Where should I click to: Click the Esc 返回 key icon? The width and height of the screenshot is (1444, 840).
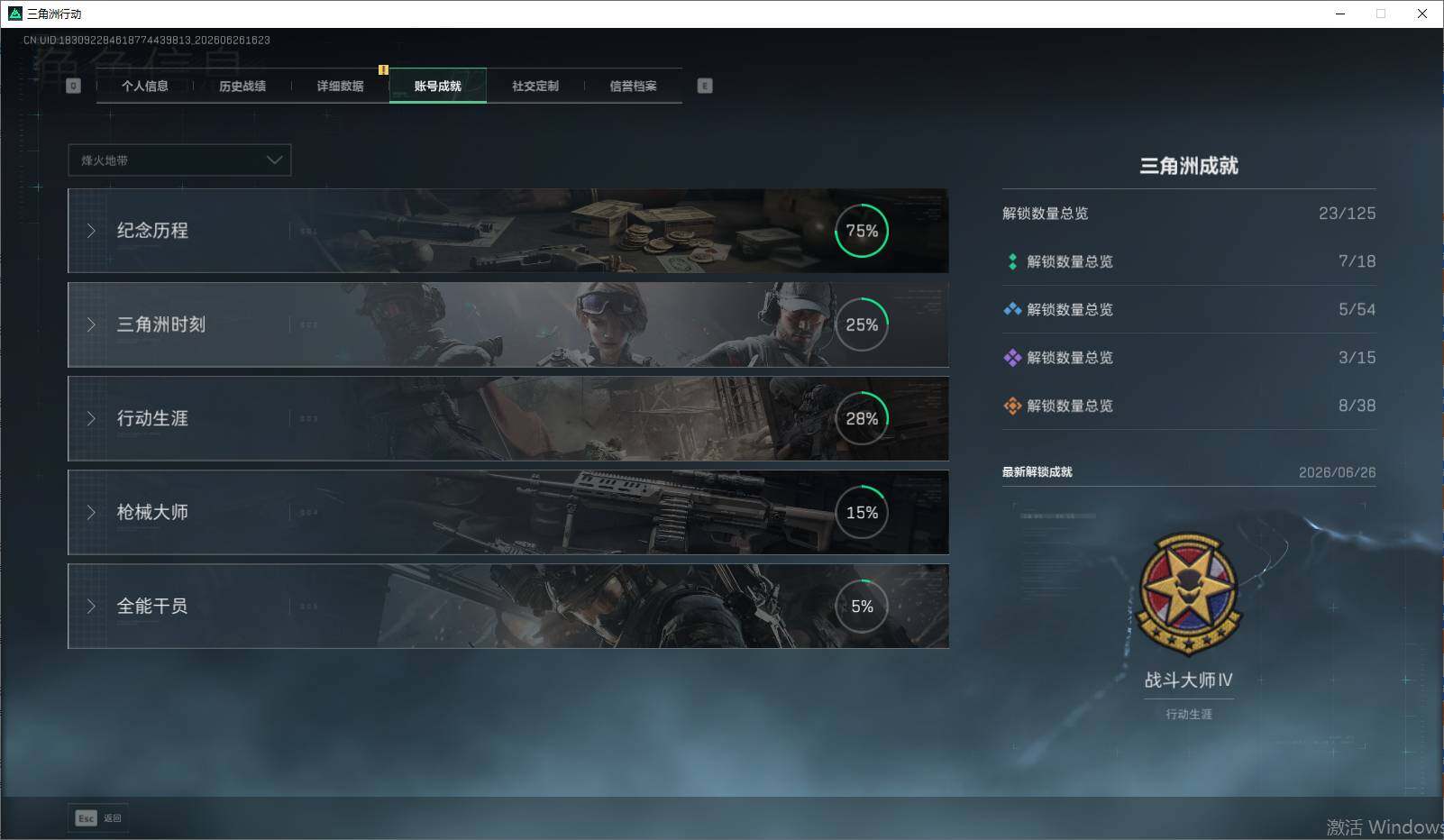(x=87, y=818)
